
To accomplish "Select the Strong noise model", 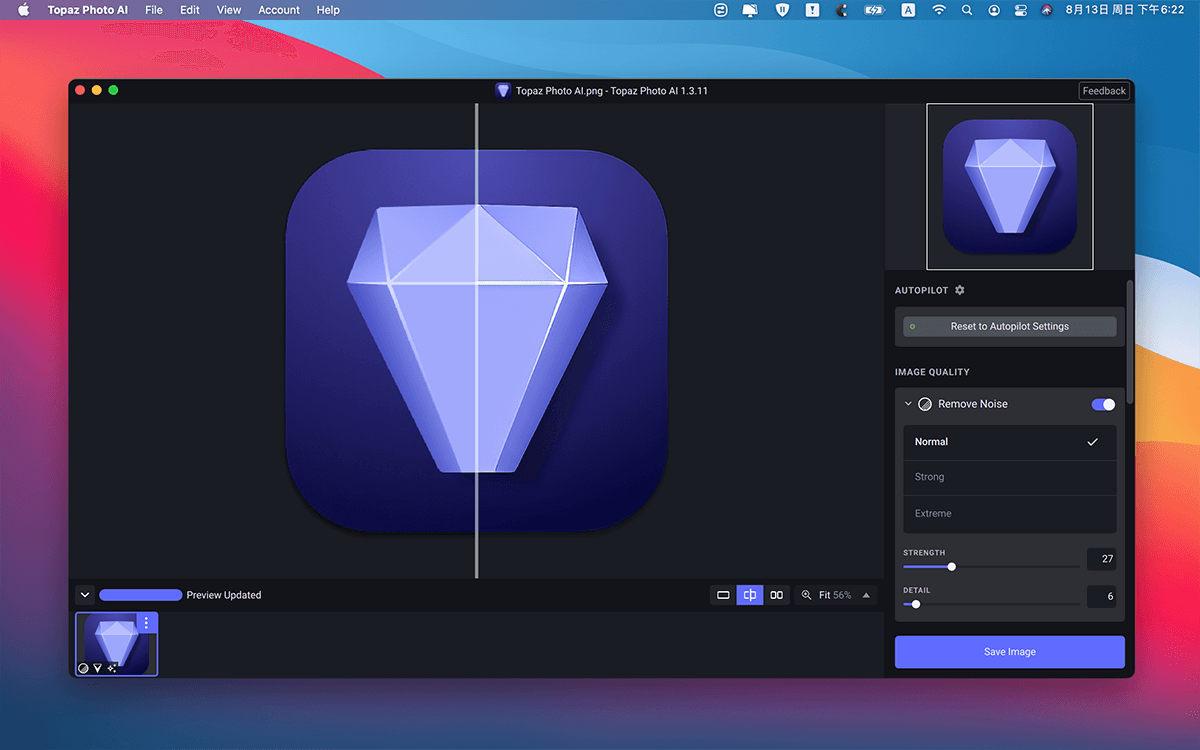I will click(x=1010, y=478).
